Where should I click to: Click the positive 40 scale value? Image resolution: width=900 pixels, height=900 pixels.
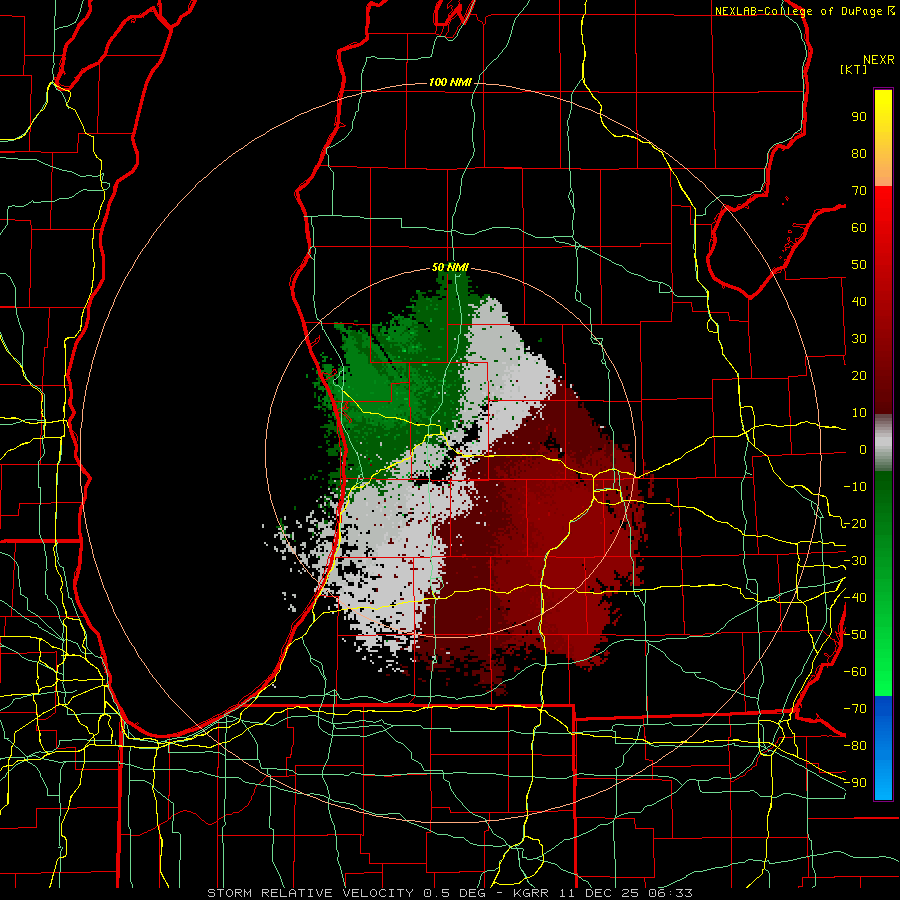tap(859, 301)
